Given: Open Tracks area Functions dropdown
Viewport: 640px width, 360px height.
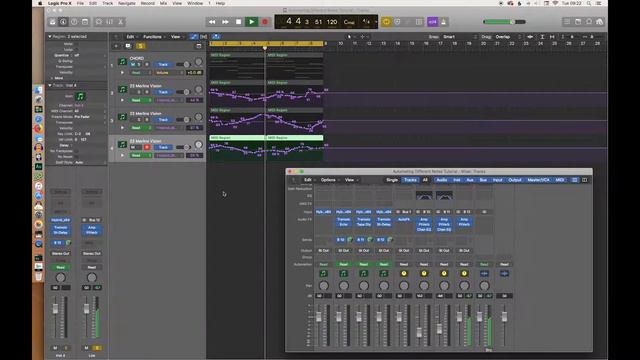Looking at the screenshot, I should coord(153,37).
